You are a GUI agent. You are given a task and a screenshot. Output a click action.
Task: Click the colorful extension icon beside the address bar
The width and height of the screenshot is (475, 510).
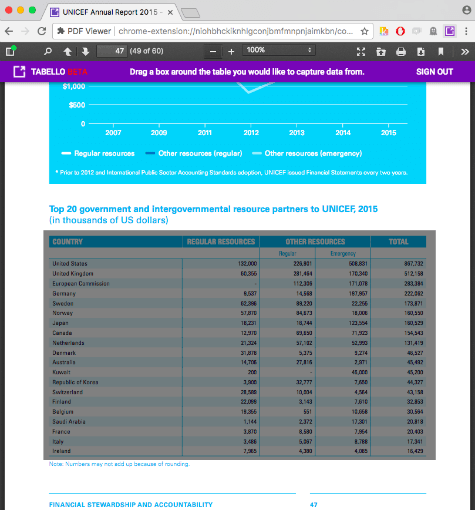(x=384, y=31)
